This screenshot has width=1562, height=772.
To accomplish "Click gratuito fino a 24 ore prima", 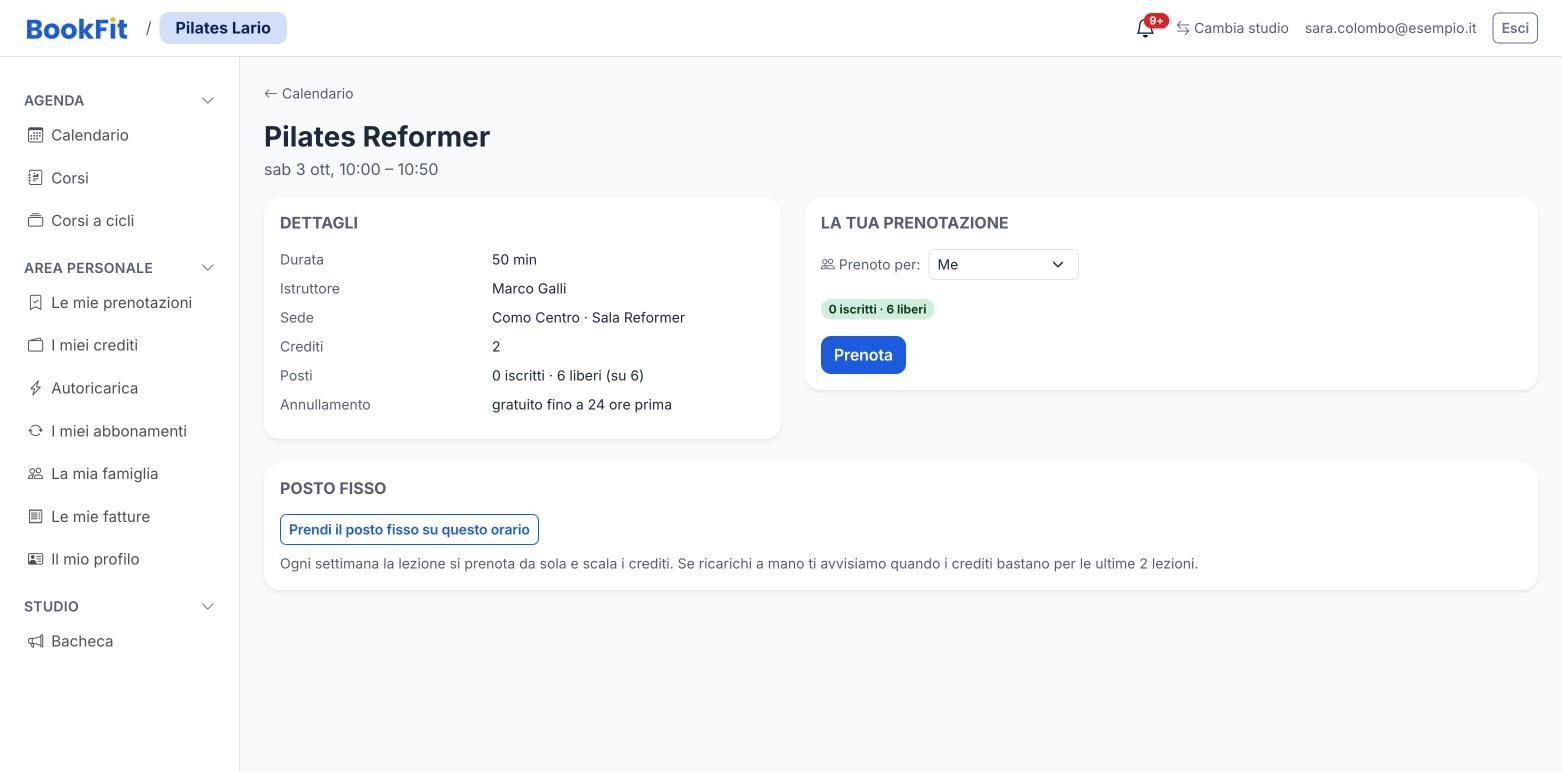I will pos(582,404).
